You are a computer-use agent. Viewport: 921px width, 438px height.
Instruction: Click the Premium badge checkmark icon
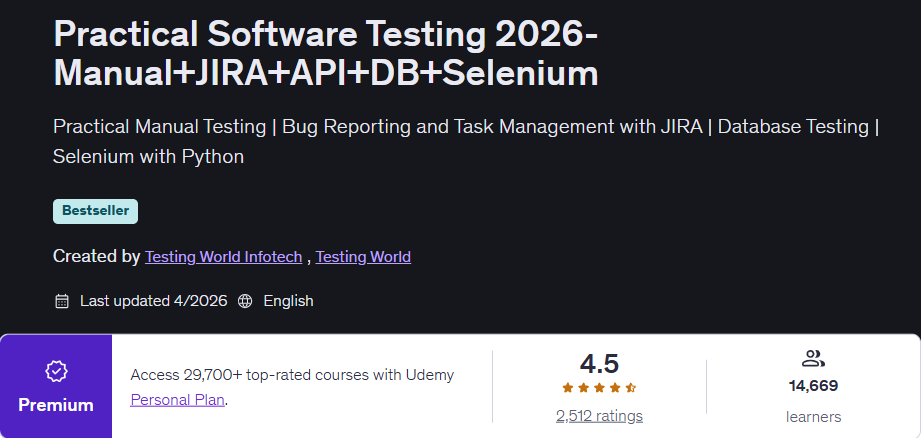[56, 371]
